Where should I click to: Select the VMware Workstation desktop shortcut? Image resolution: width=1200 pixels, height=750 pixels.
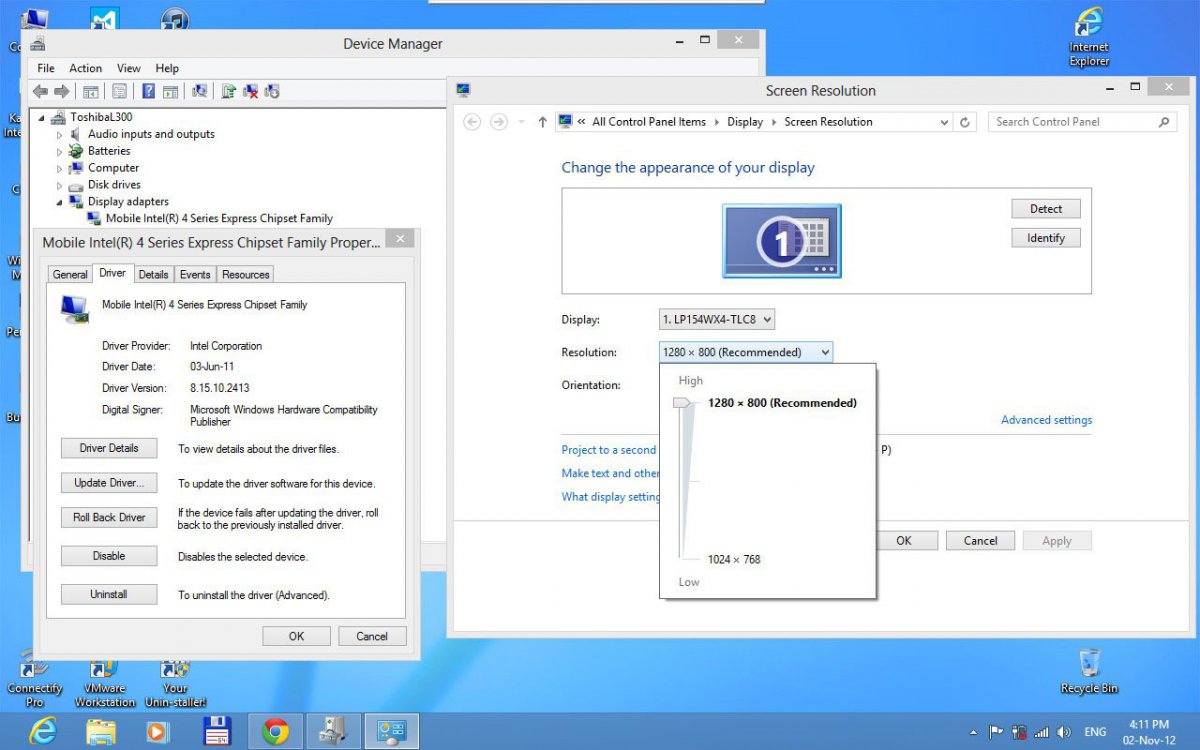[x=105, y=682]
